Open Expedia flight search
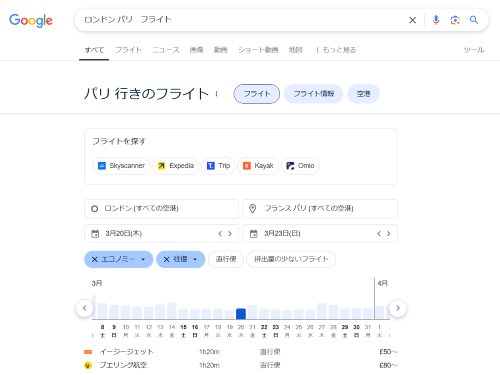500x375 pixels. [176, 166]
